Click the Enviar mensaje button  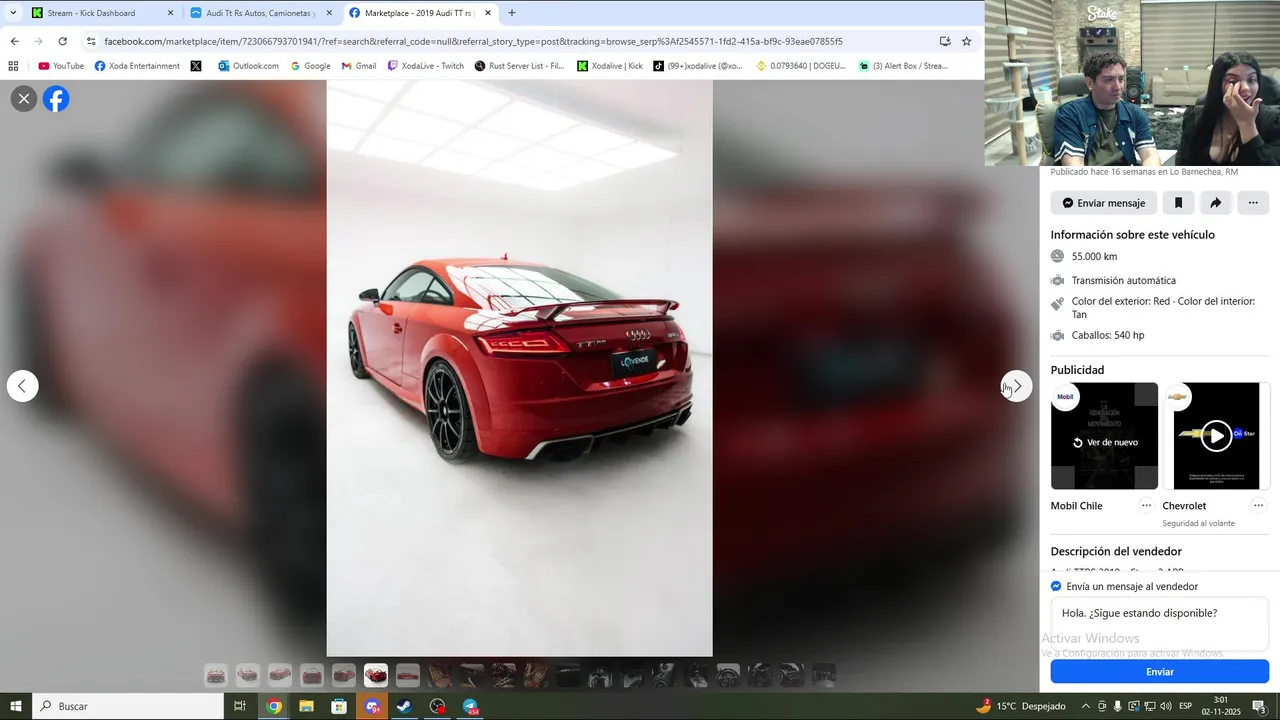click(1103, 203)
